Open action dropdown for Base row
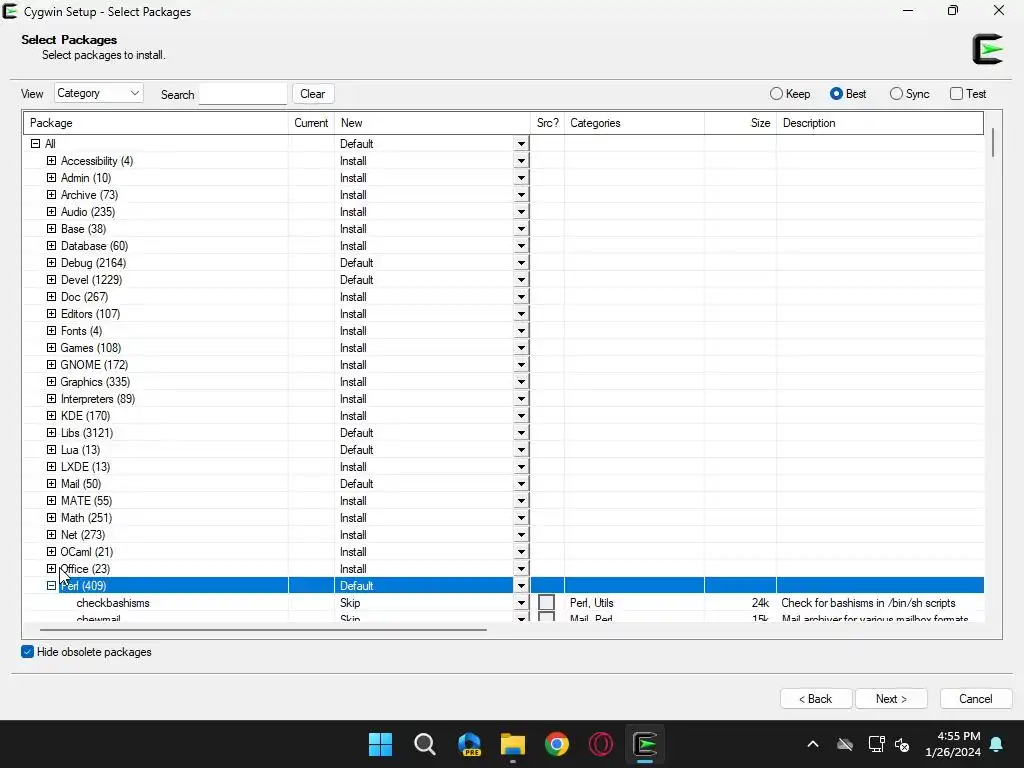 point(520,229)
